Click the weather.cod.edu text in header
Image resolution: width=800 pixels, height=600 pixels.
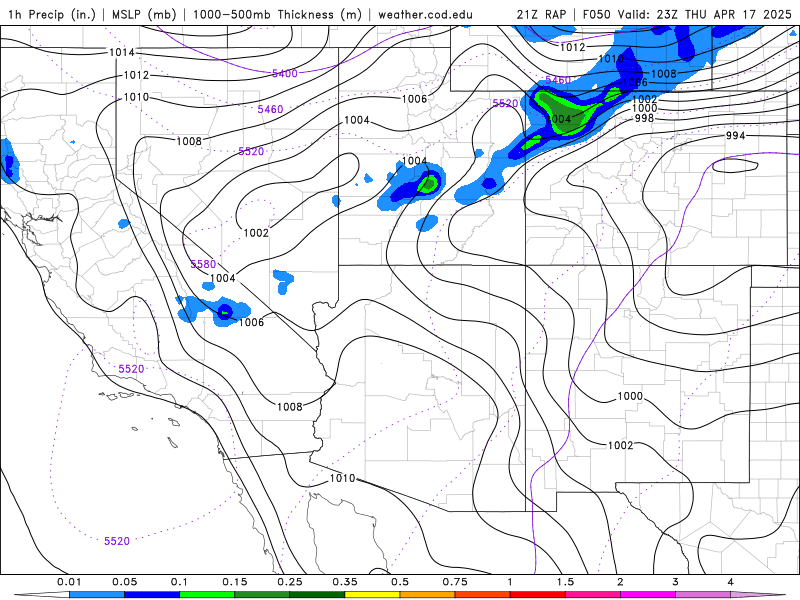(x=425, y=14)
